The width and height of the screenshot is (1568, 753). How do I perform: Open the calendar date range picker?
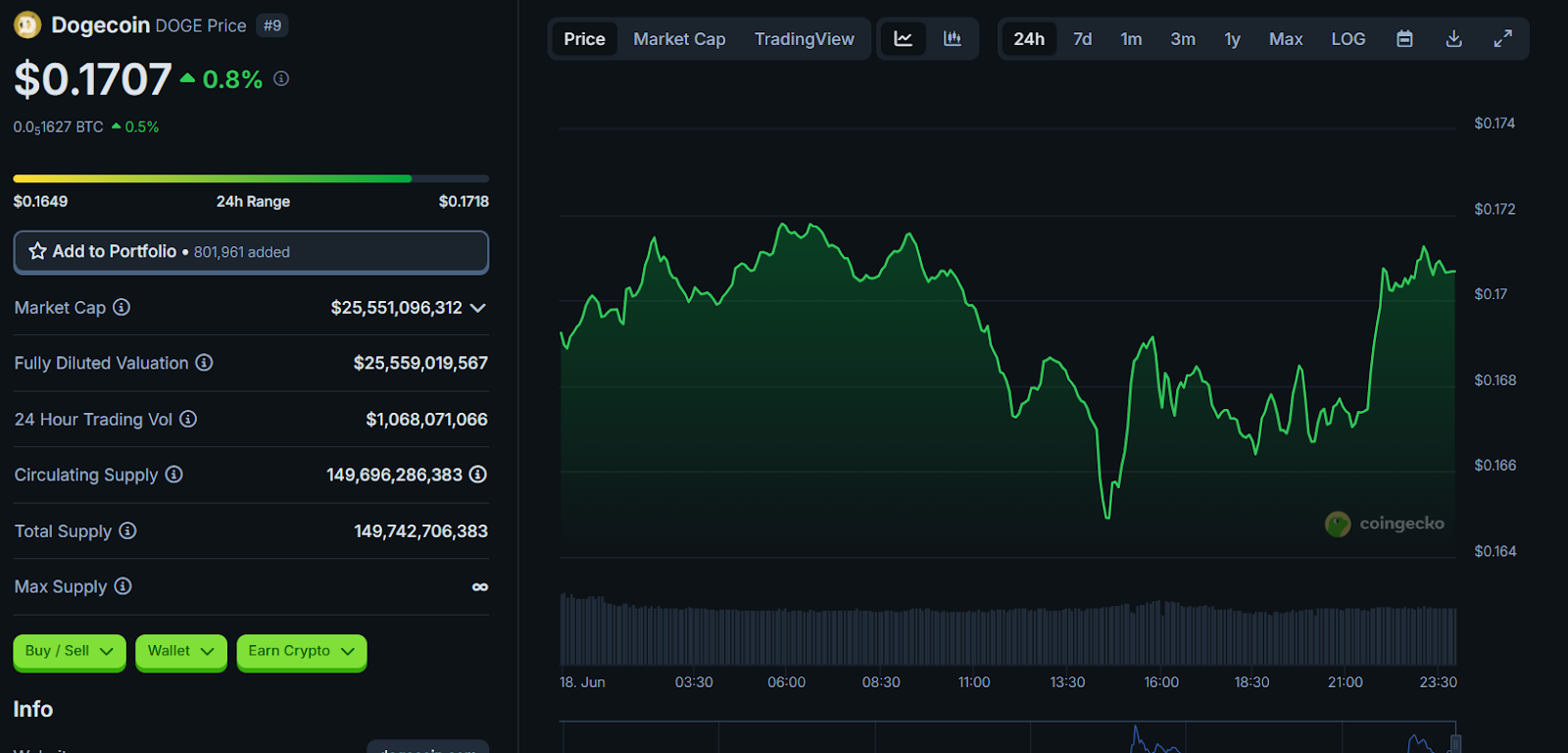[1404, 39]
